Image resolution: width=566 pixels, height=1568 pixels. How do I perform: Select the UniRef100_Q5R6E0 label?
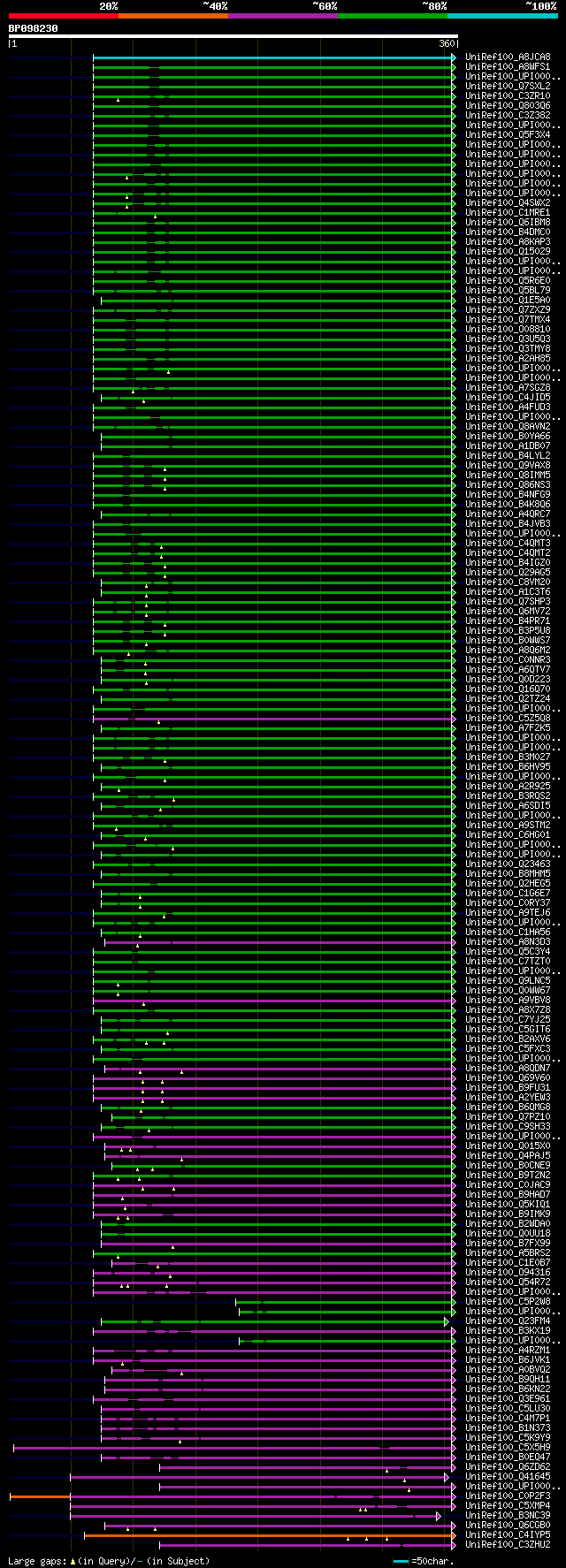tap(508, 281)
